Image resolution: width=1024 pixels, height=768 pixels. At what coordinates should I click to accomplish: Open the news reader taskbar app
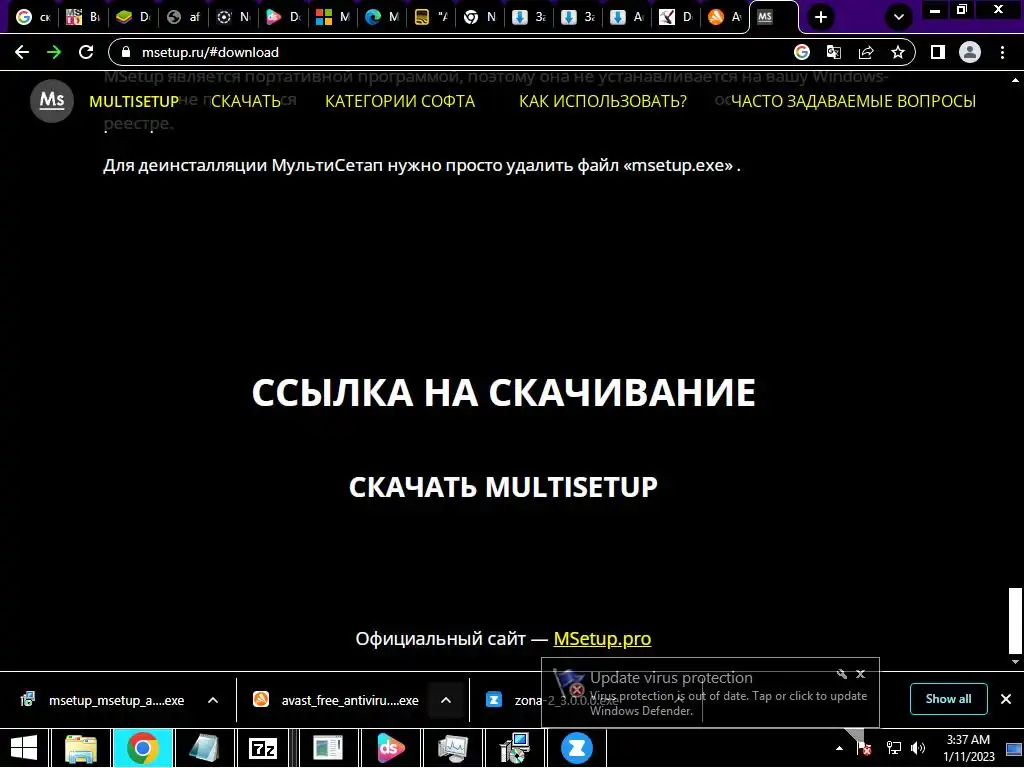click(x=328, y=748)
